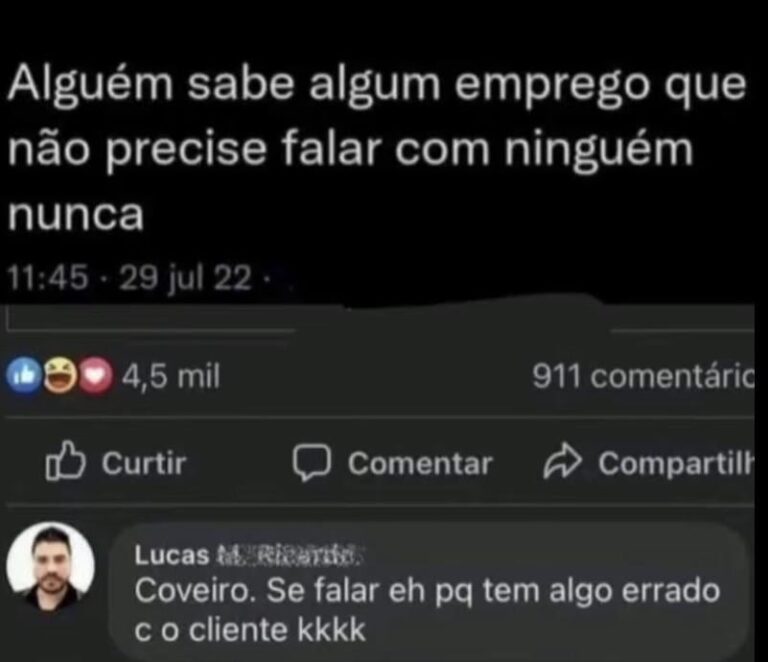This screenshot has width=768, height=662.
Task: Open the 911 comentários link
Action: 643,376
